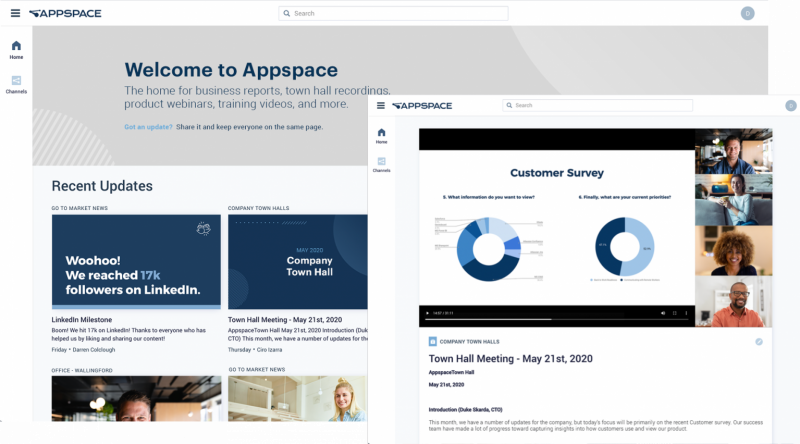Play the Town Hall video
800x444 pixels.
(x=427, y=313)
